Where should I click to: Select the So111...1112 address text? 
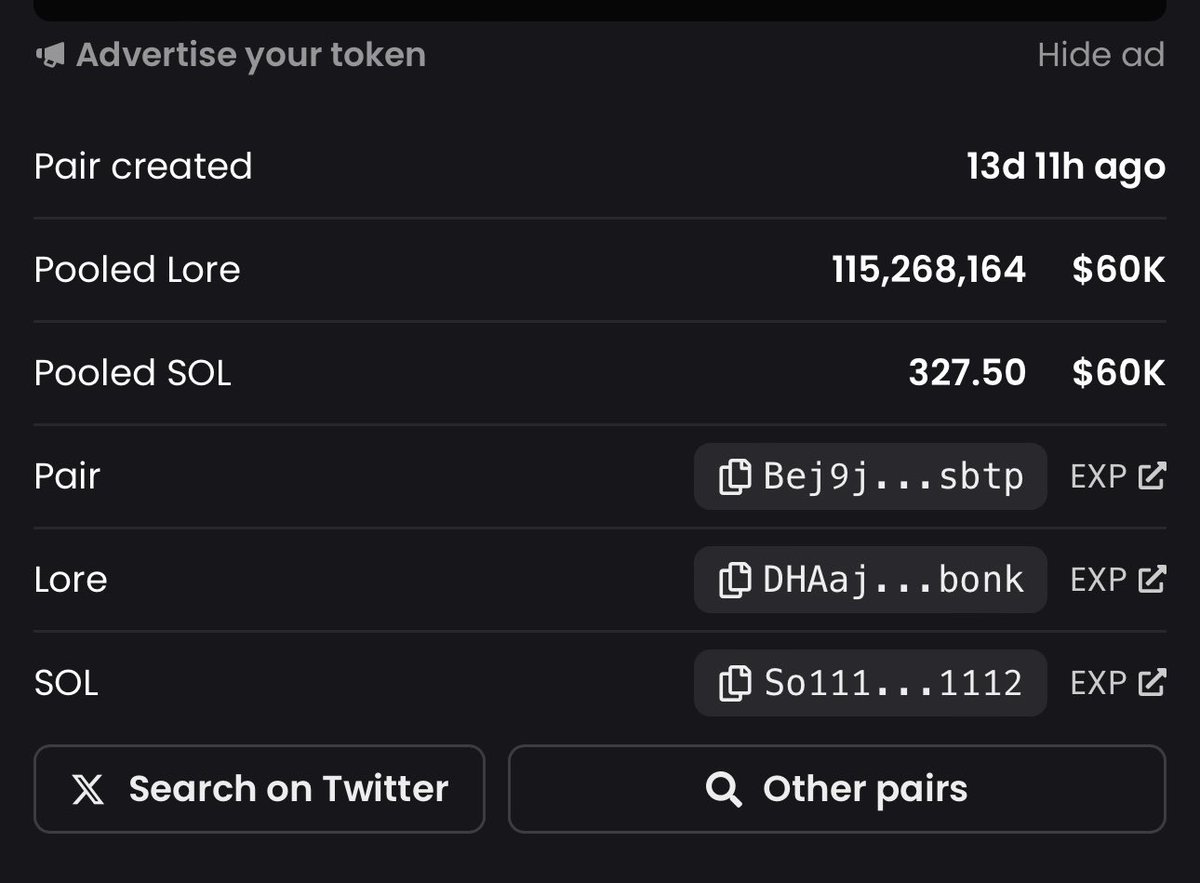pos(893,683)
